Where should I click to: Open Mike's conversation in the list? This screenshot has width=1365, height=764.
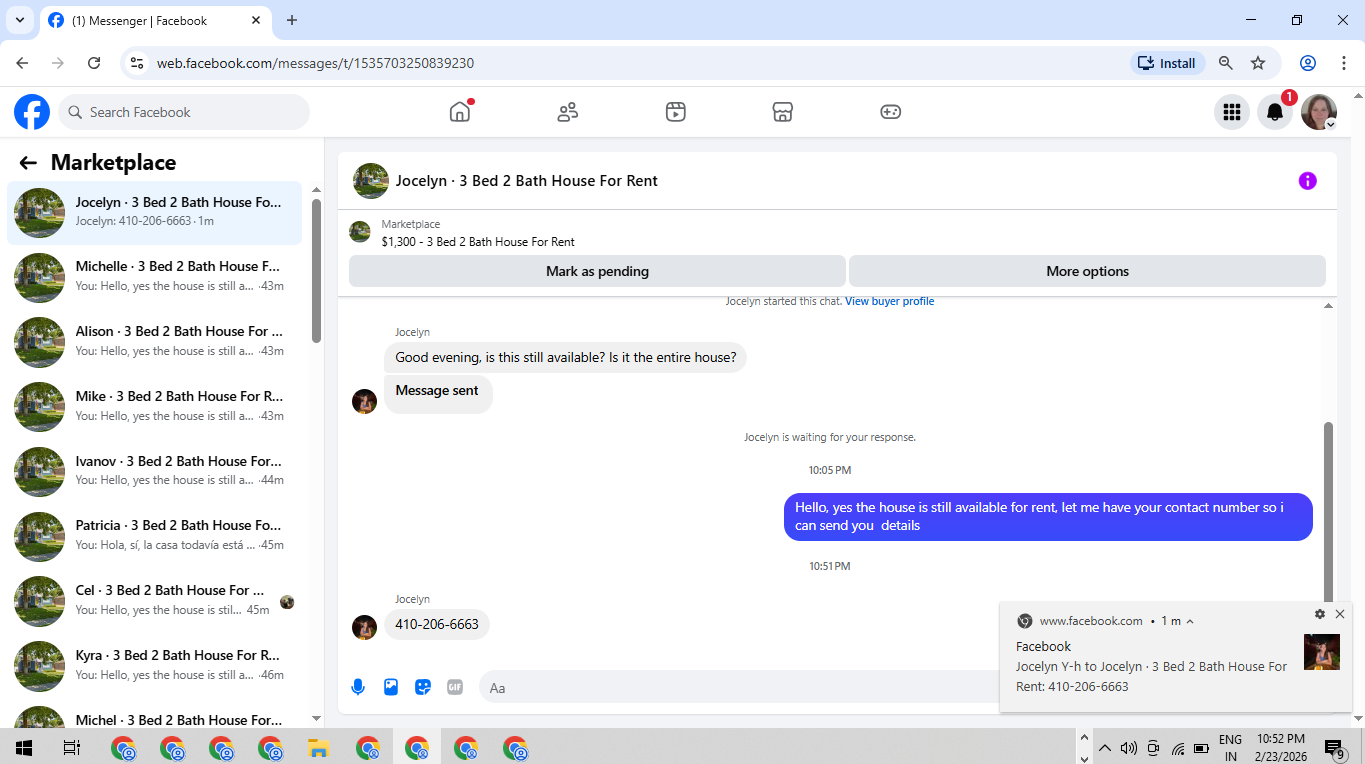pos(155,407)
